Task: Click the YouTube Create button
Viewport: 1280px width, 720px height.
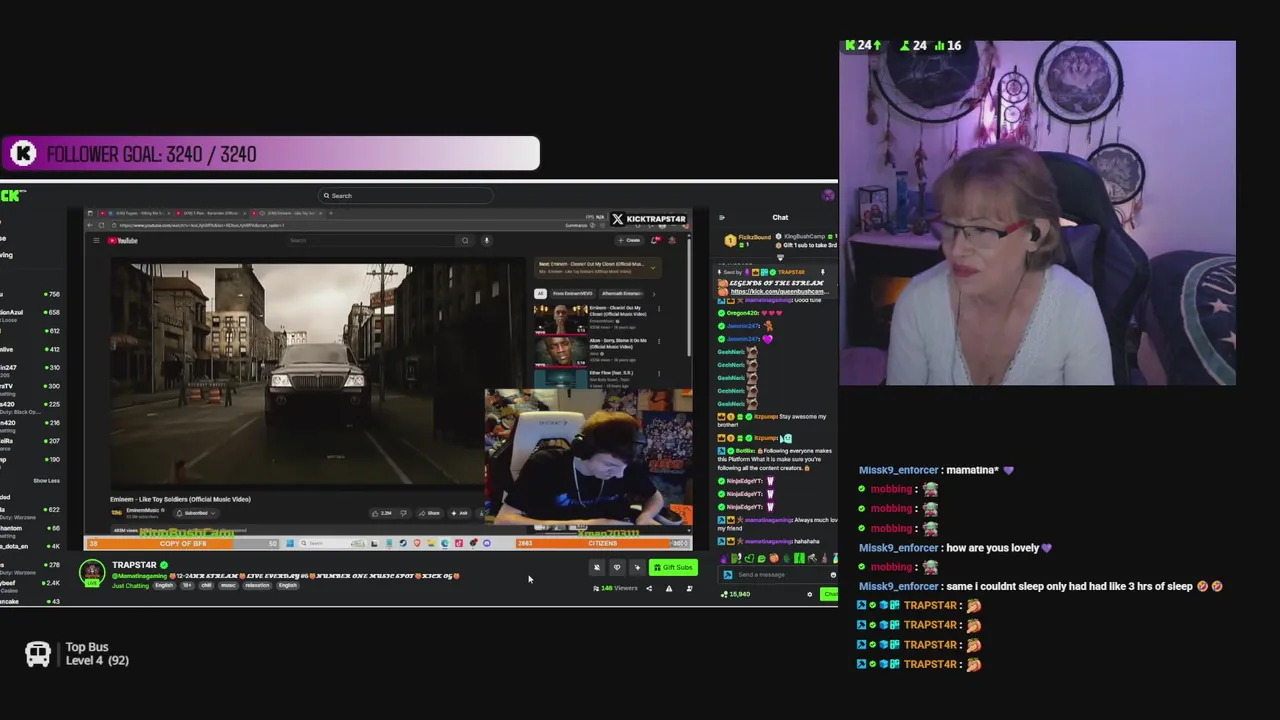Action: (x=630, y=240)
